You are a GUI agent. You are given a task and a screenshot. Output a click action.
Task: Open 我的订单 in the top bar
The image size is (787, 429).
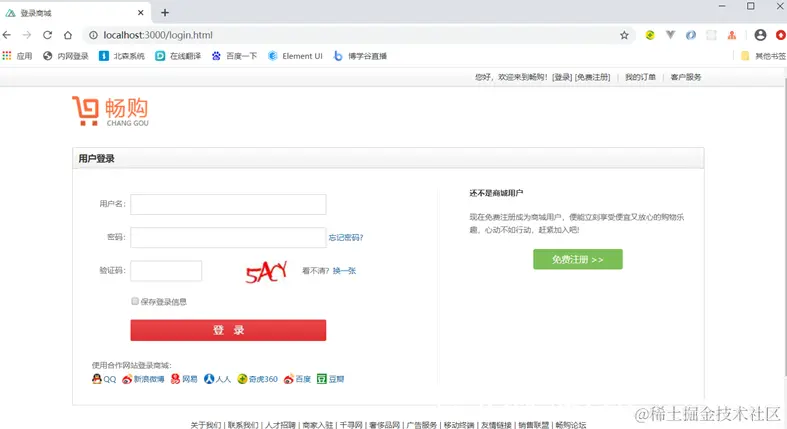coord(640,77)
